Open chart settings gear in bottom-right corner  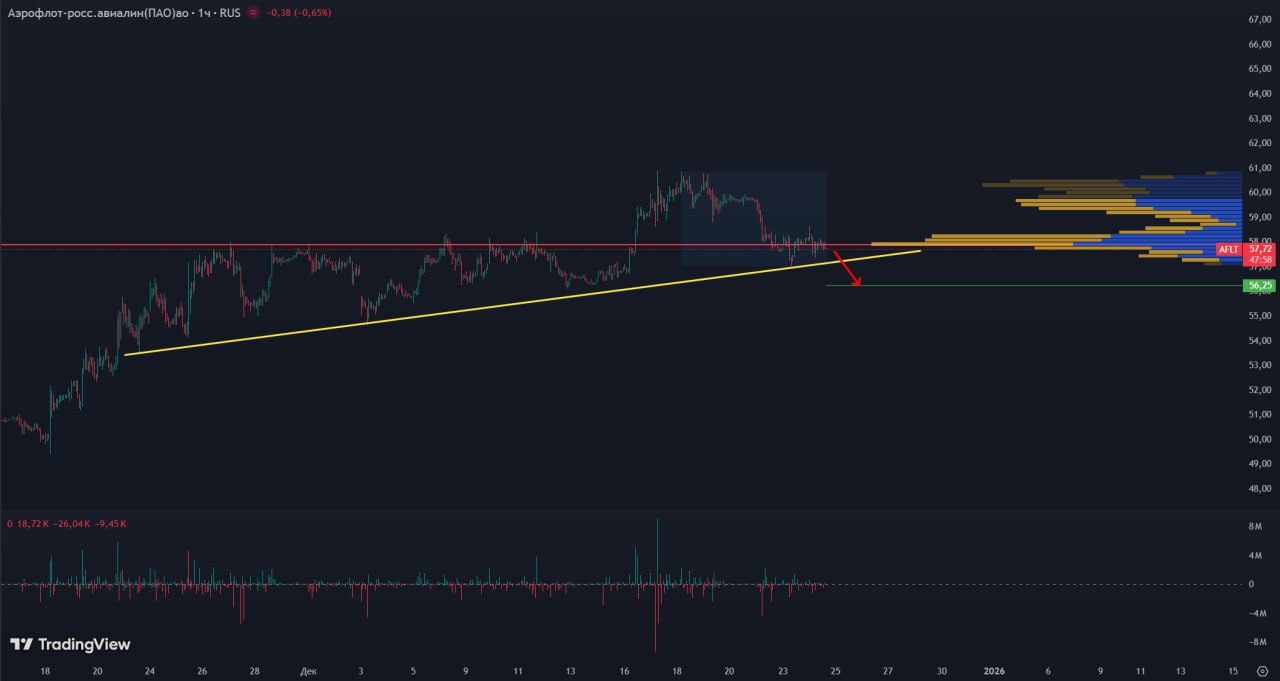coord(1261,671)
